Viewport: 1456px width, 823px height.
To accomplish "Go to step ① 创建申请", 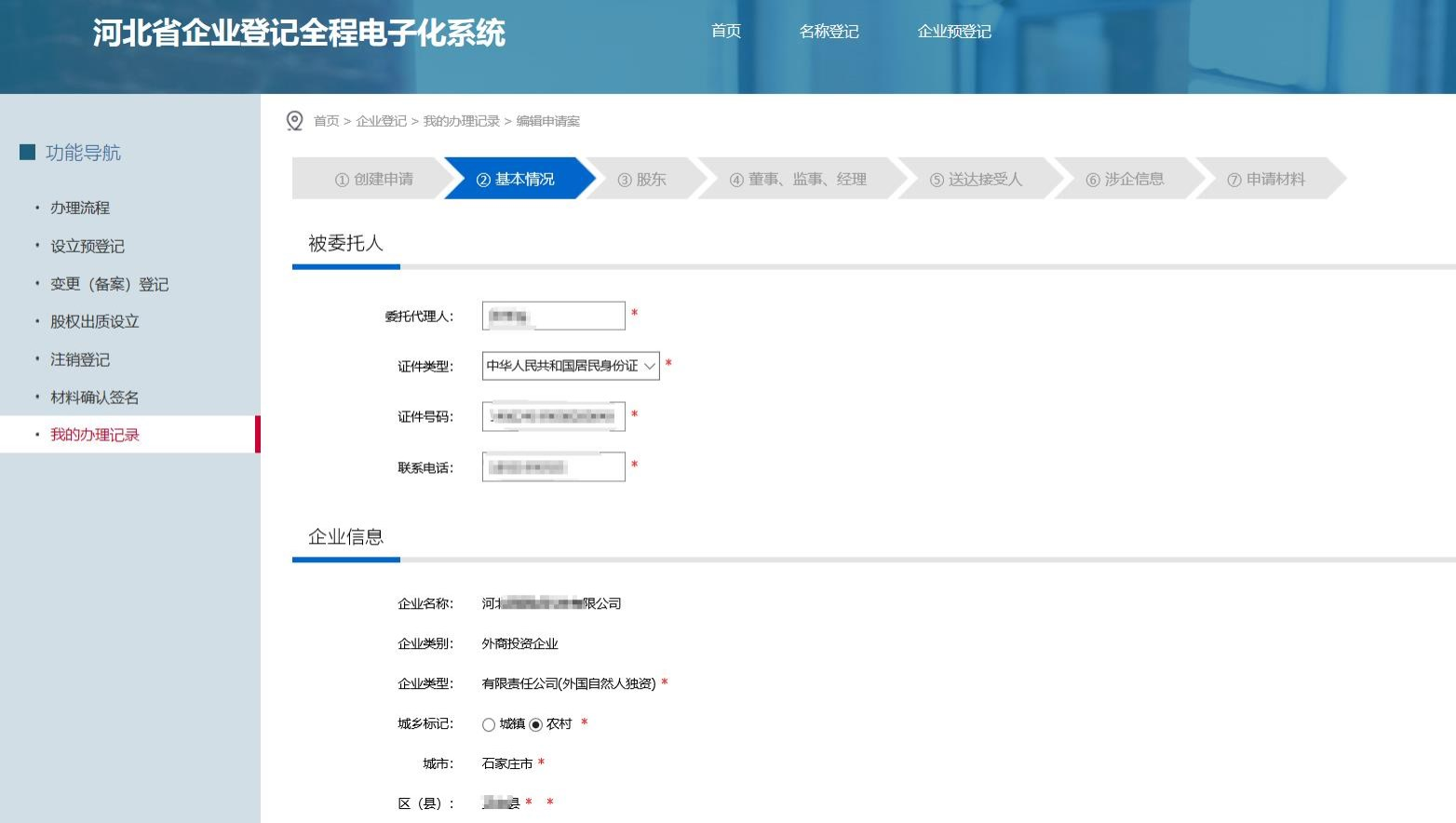I will 373,179.
